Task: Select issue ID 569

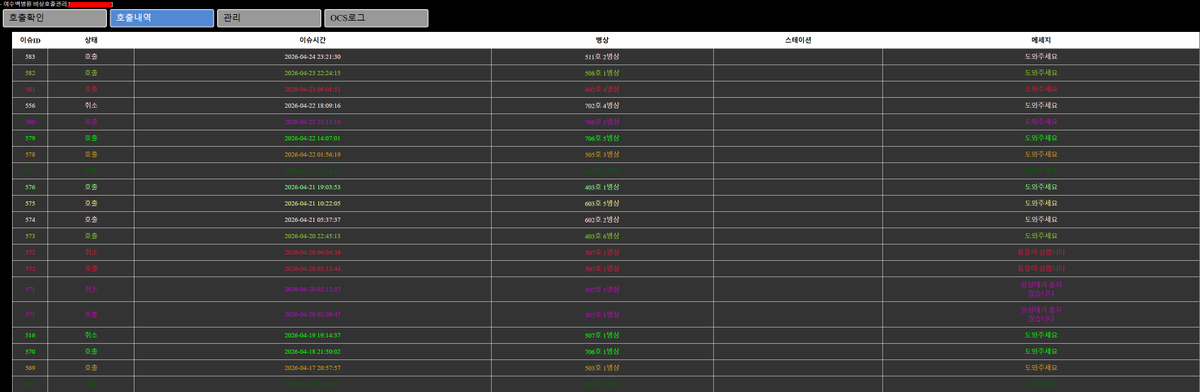Action: click(x=30, y=368)
